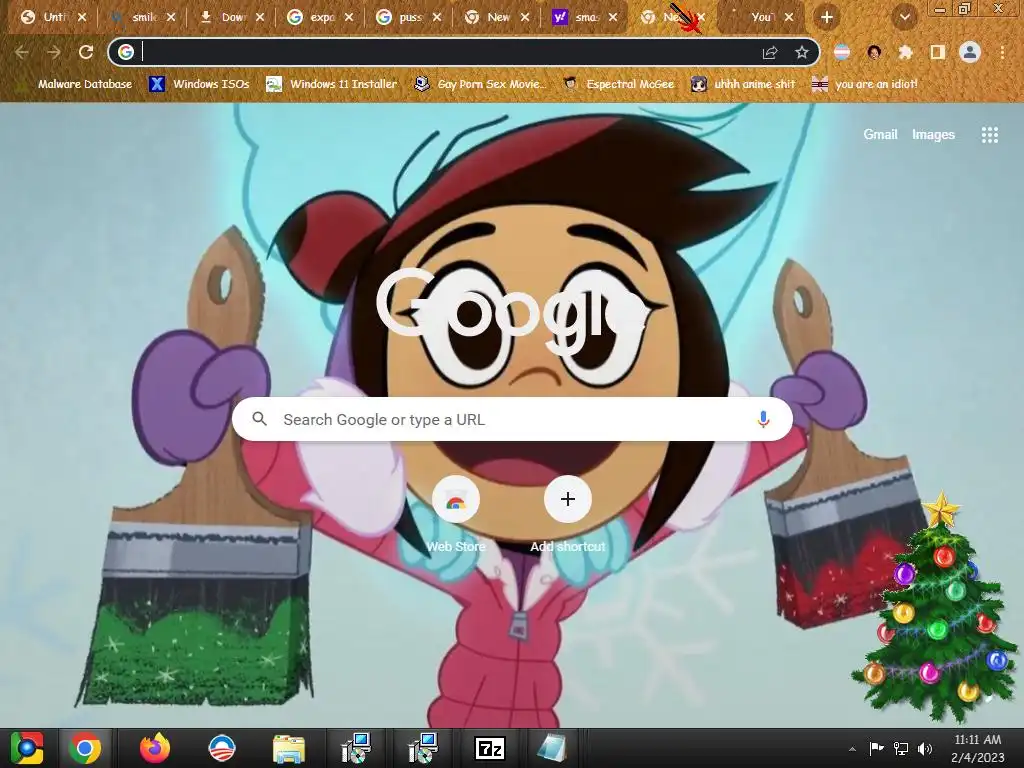This screenshot has height=768, width=1024.
Task: Open the Action Center flag icon
Action: 876,748
